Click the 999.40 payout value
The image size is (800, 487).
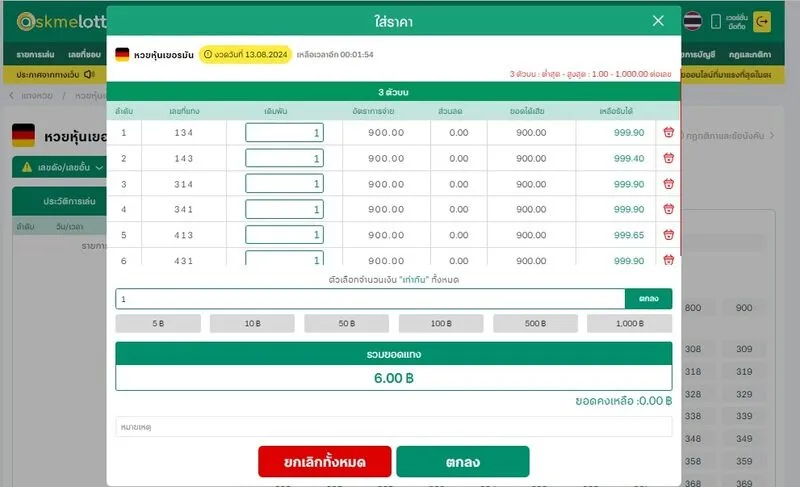[629, 159]
